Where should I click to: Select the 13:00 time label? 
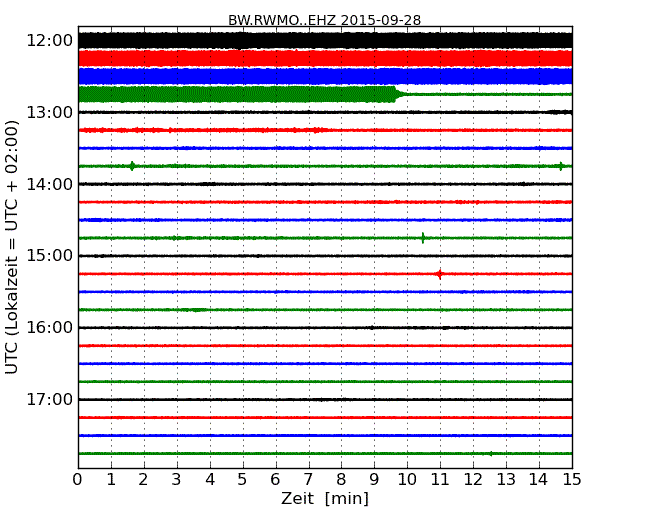click(49, 112)
